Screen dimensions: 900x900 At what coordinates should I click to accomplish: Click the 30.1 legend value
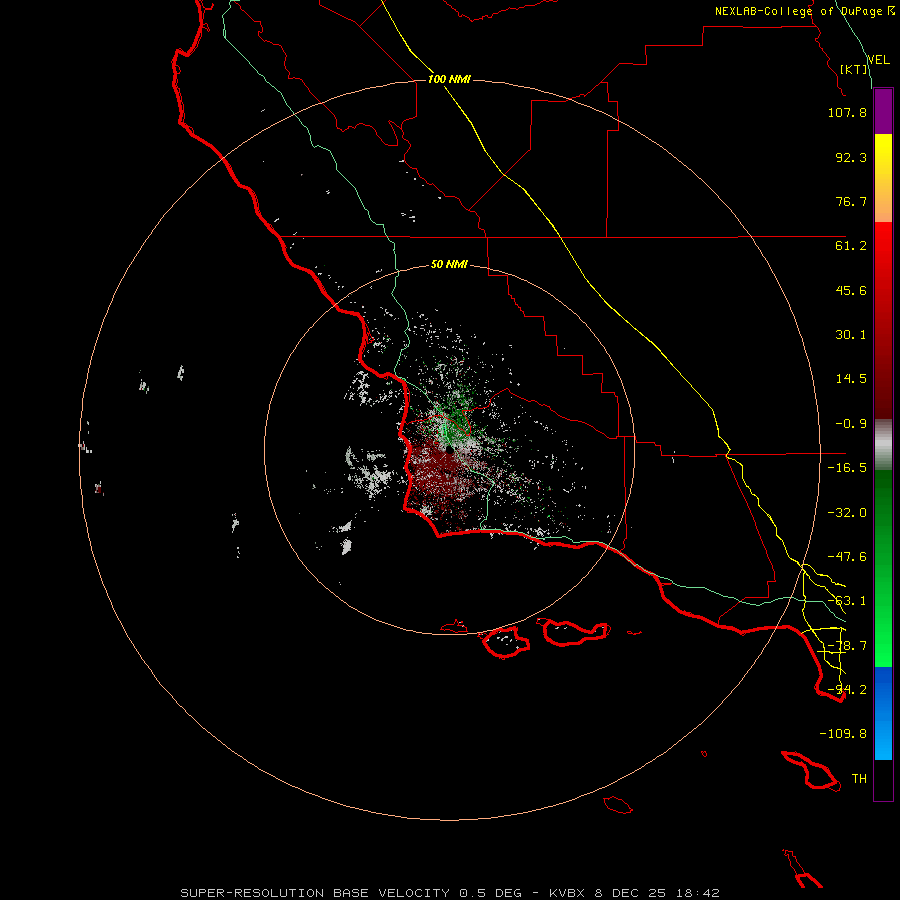851,335
